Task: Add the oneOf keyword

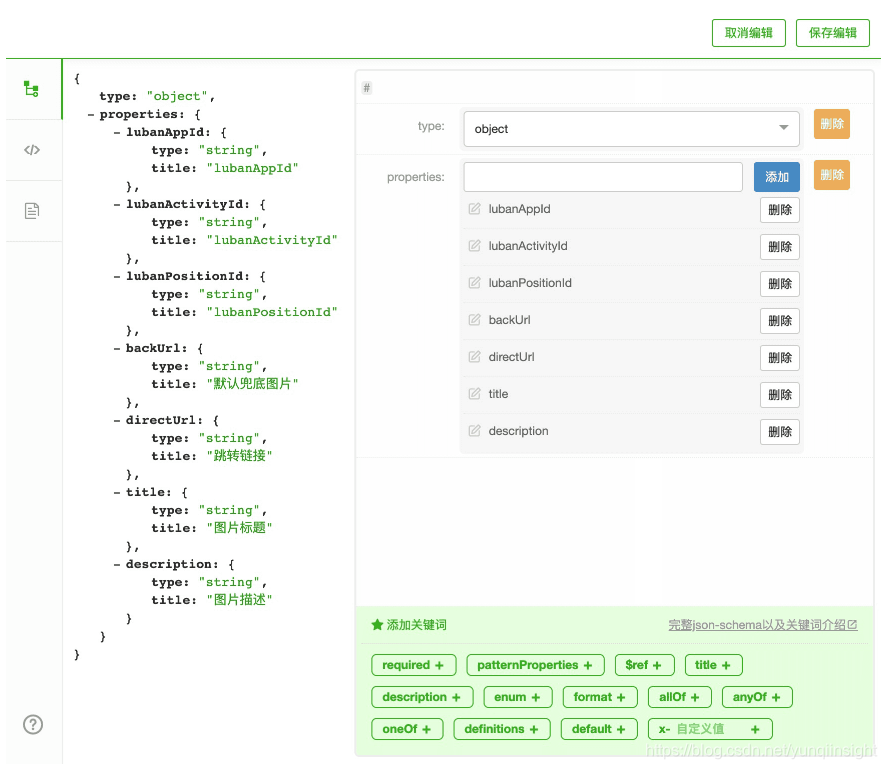Action: (x=407, y=729)
